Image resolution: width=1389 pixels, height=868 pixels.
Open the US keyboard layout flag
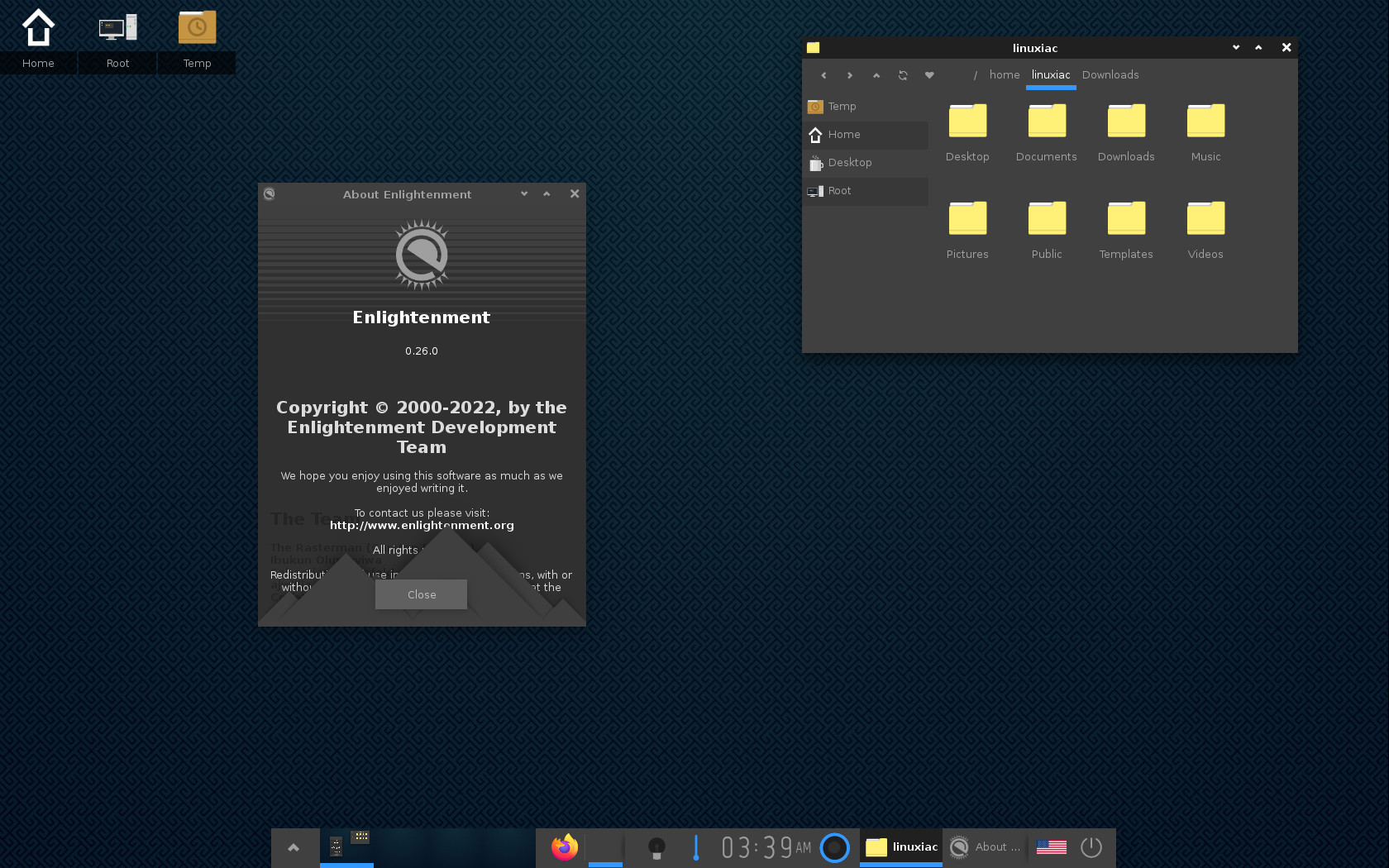coord(1052,847)
